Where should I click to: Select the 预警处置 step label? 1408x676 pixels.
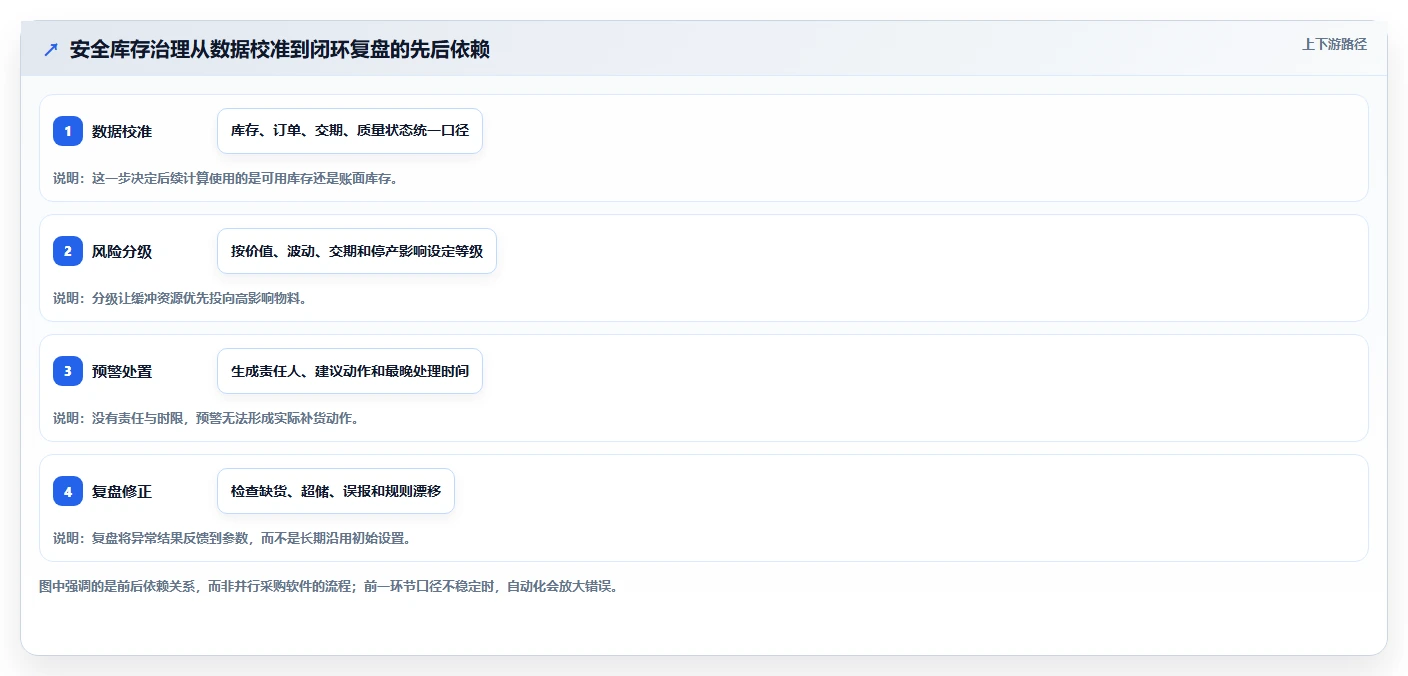point(122,371)
